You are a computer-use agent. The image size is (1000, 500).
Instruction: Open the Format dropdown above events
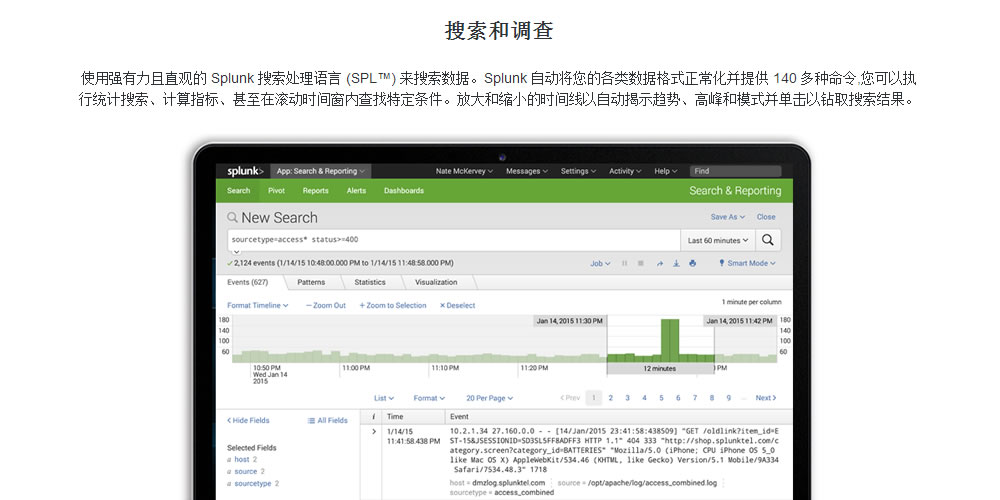[x=429, y=398]
